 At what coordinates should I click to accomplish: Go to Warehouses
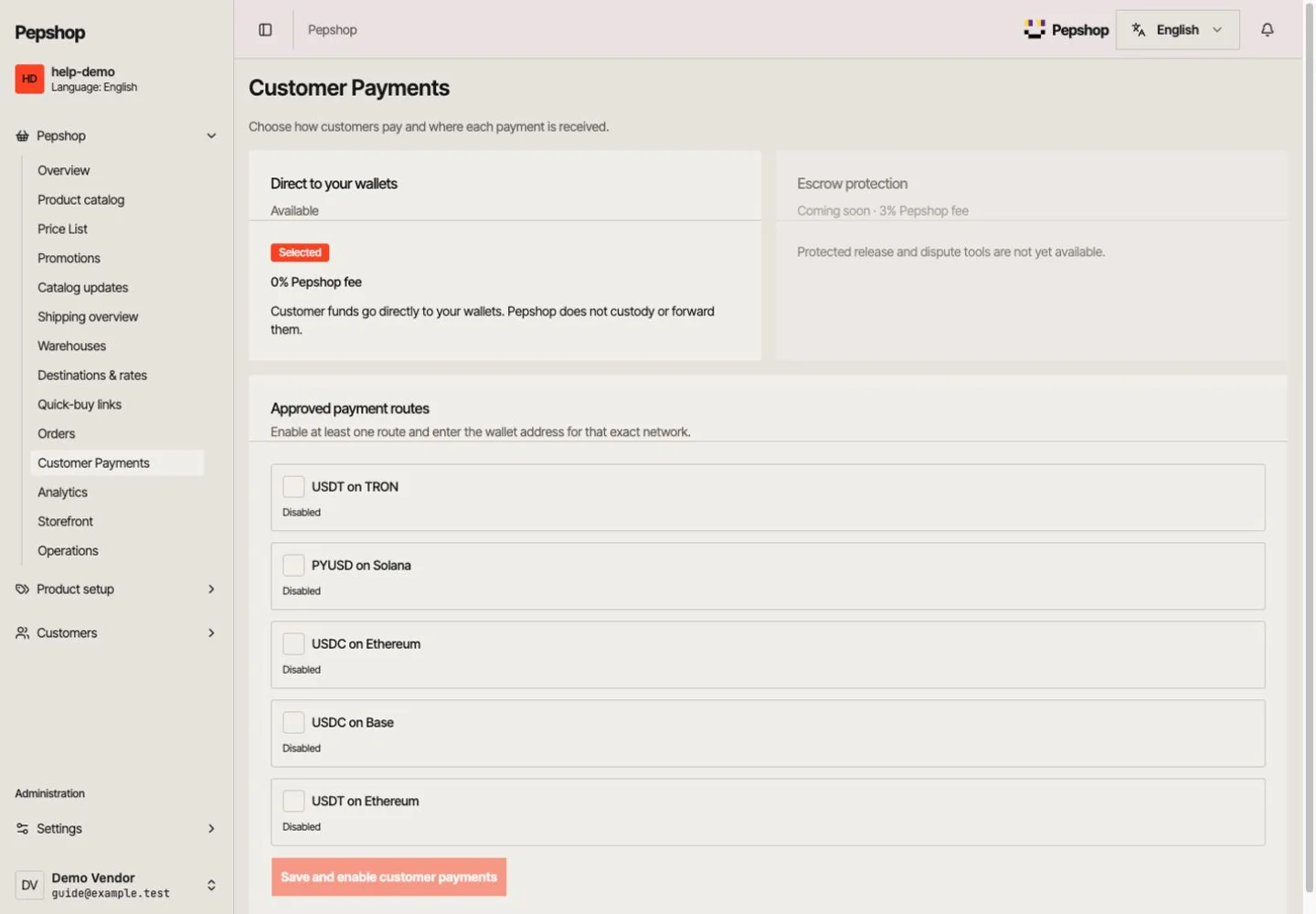(x=117, y=346)
